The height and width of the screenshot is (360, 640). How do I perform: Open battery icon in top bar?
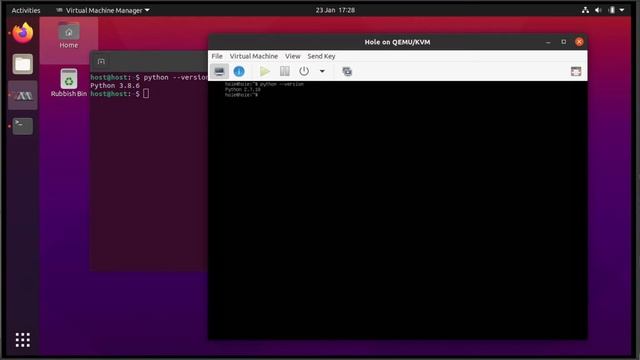[x=611, y=10]
